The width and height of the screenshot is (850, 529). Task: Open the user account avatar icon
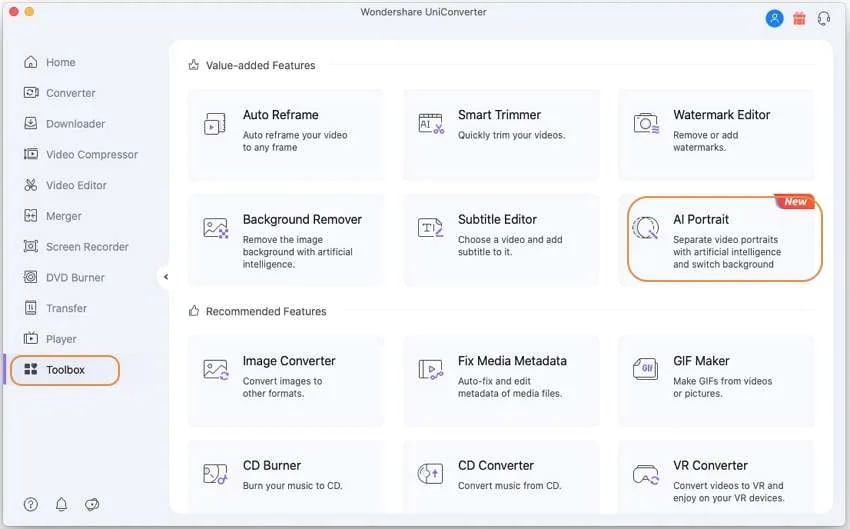[774, 18]
